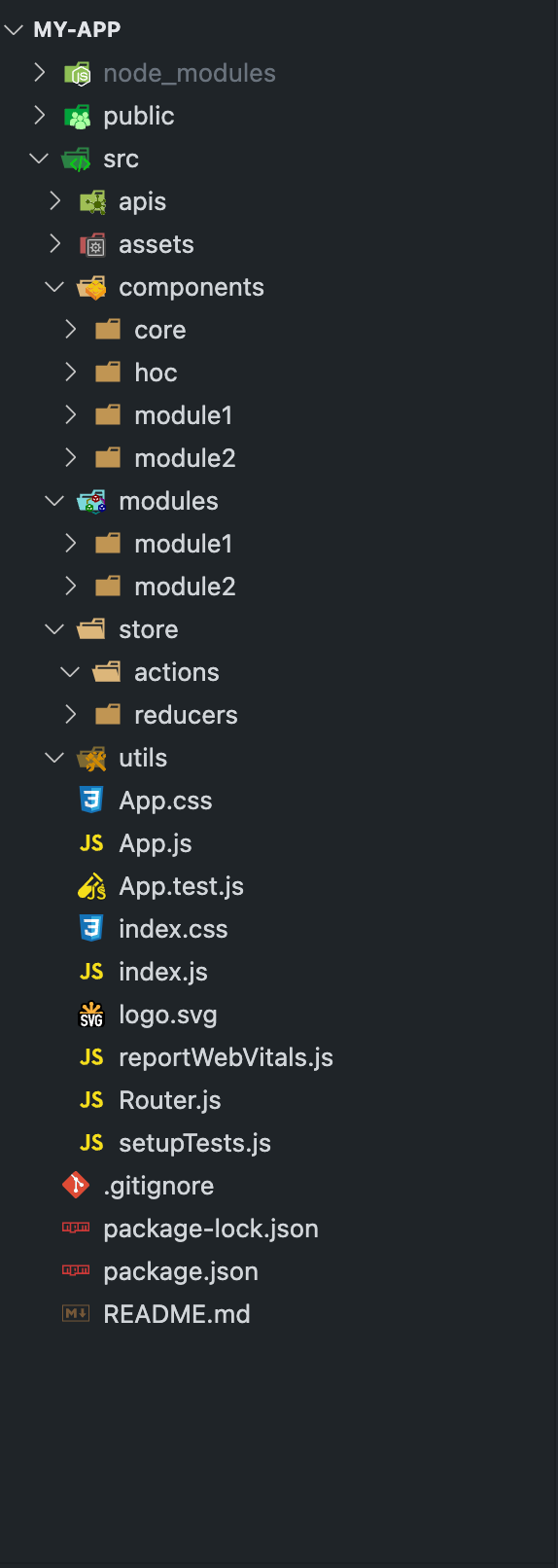Collapse the store folder chevron
The image size is (558, 1568).
tap(55, 629)
